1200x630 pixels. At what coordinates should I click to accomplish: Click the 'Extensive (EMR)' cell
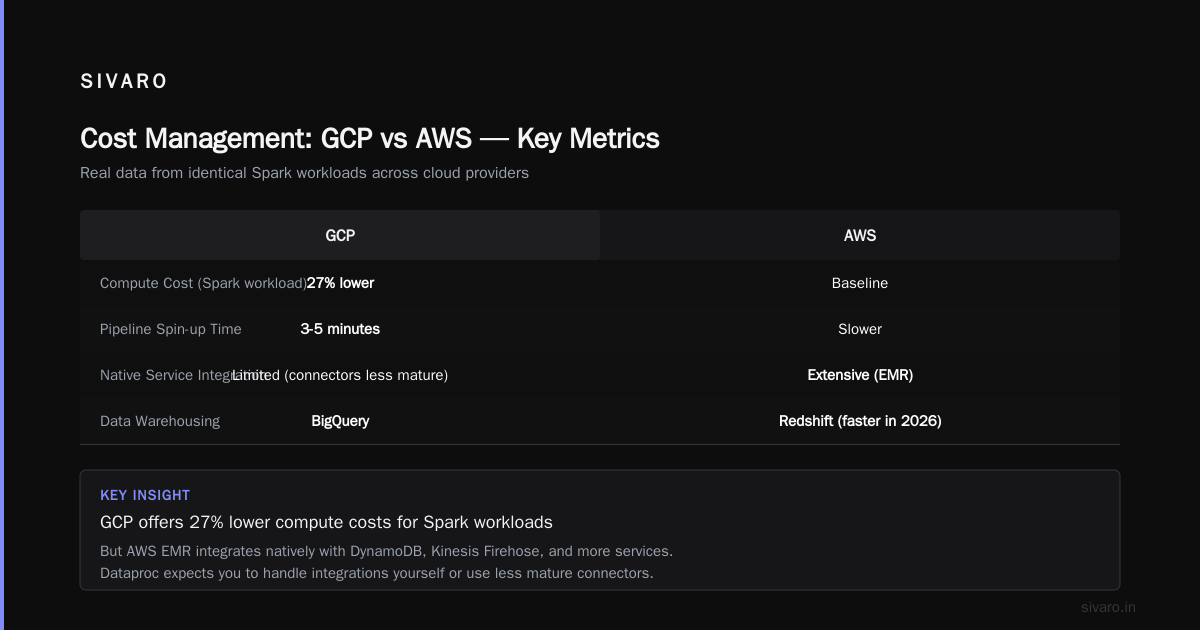(x=860, y=375)
